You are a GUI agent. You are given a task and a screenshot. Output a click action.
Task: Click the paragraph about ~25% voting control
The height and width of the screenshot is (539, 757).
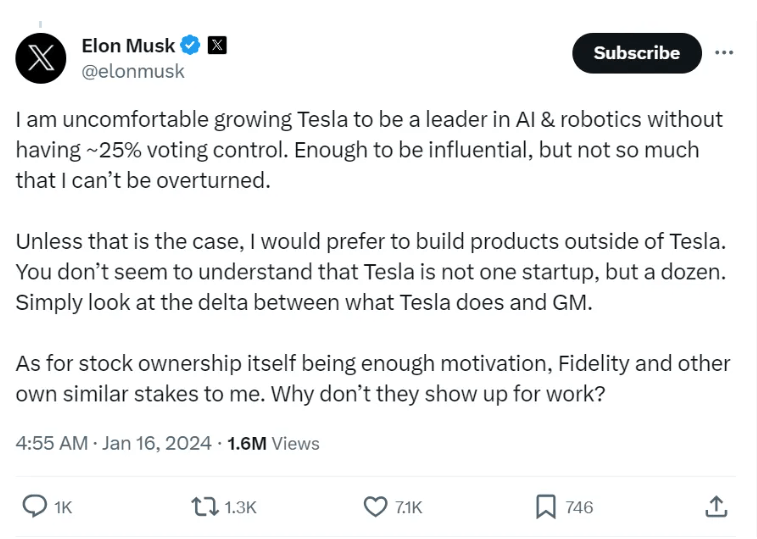368,150
